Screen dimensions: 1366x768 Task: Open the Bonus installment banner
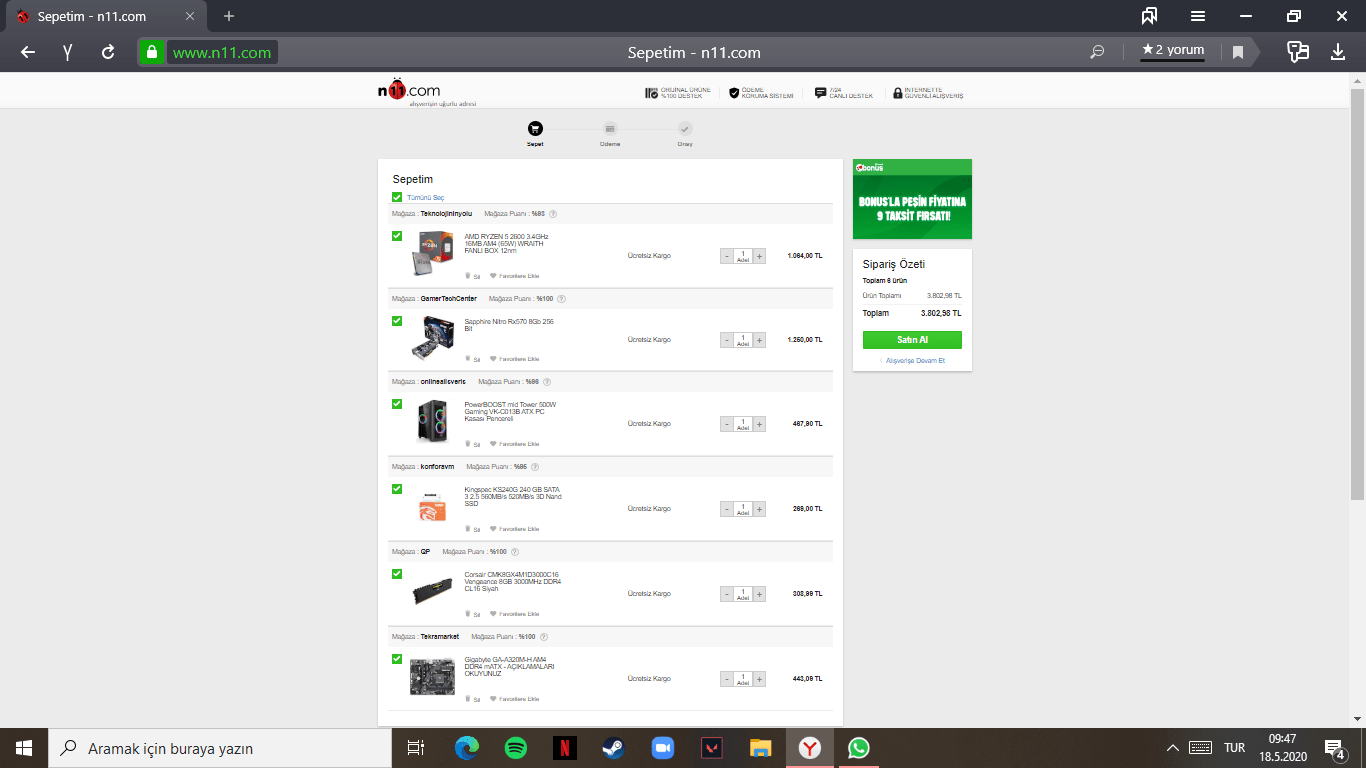tap(912, 199)
